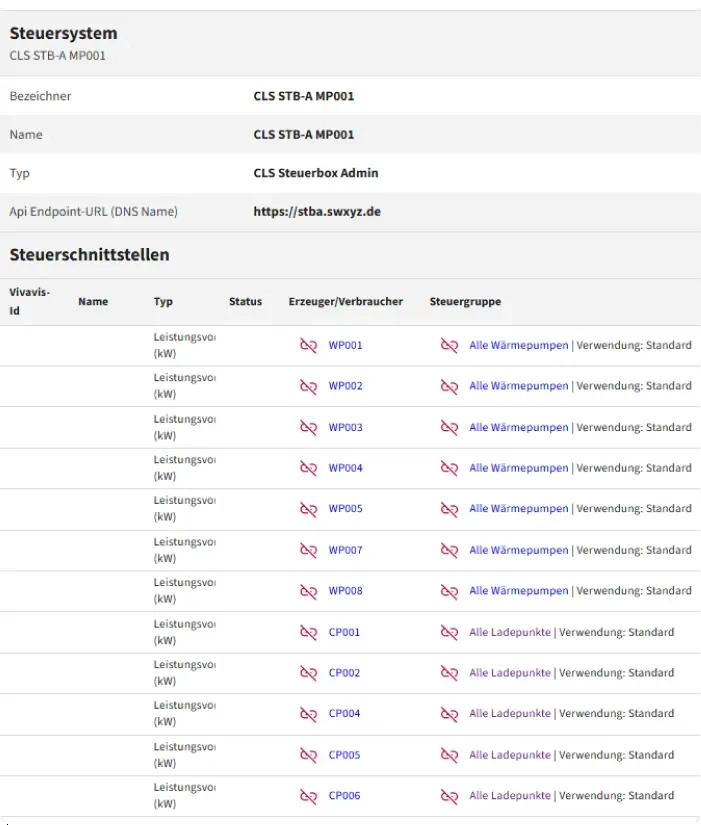Open the CP001 charge point link
This screenshot has height=825, width=701.
pyautogui.click(x=344, y=632)
